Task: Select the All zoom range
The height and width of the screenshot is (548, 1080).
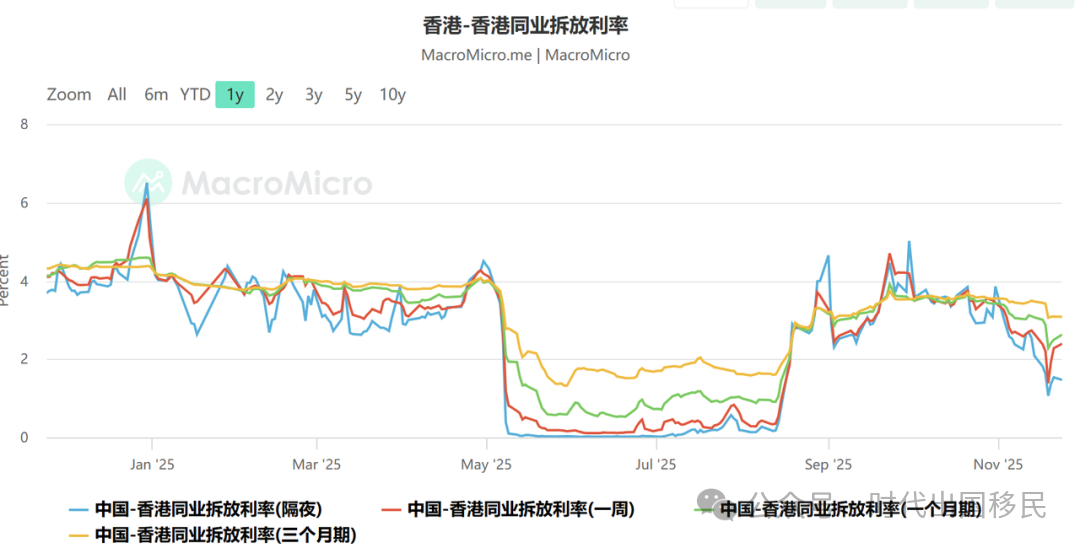Action: click(117, 95)
